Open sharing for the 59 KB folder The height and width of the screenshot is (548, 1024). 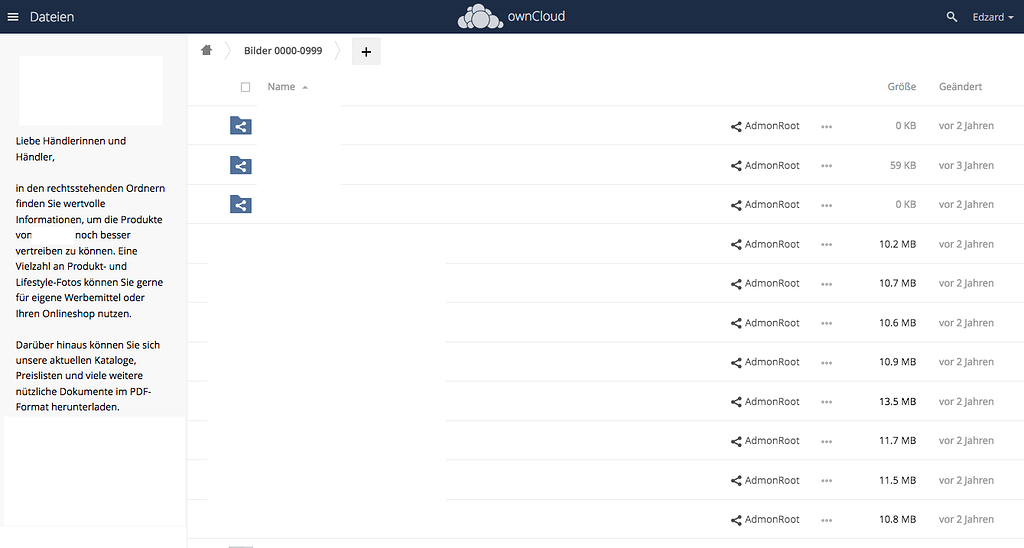point(765,165)
